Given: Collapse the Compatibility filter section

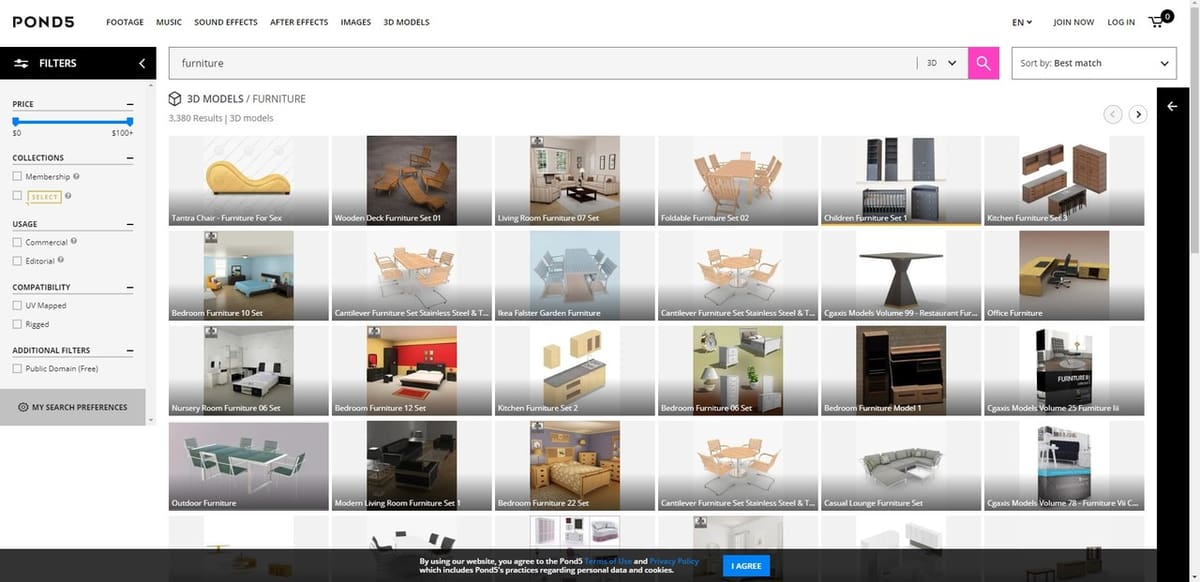Looking at the screenshot, I should (x=130, y=287).
